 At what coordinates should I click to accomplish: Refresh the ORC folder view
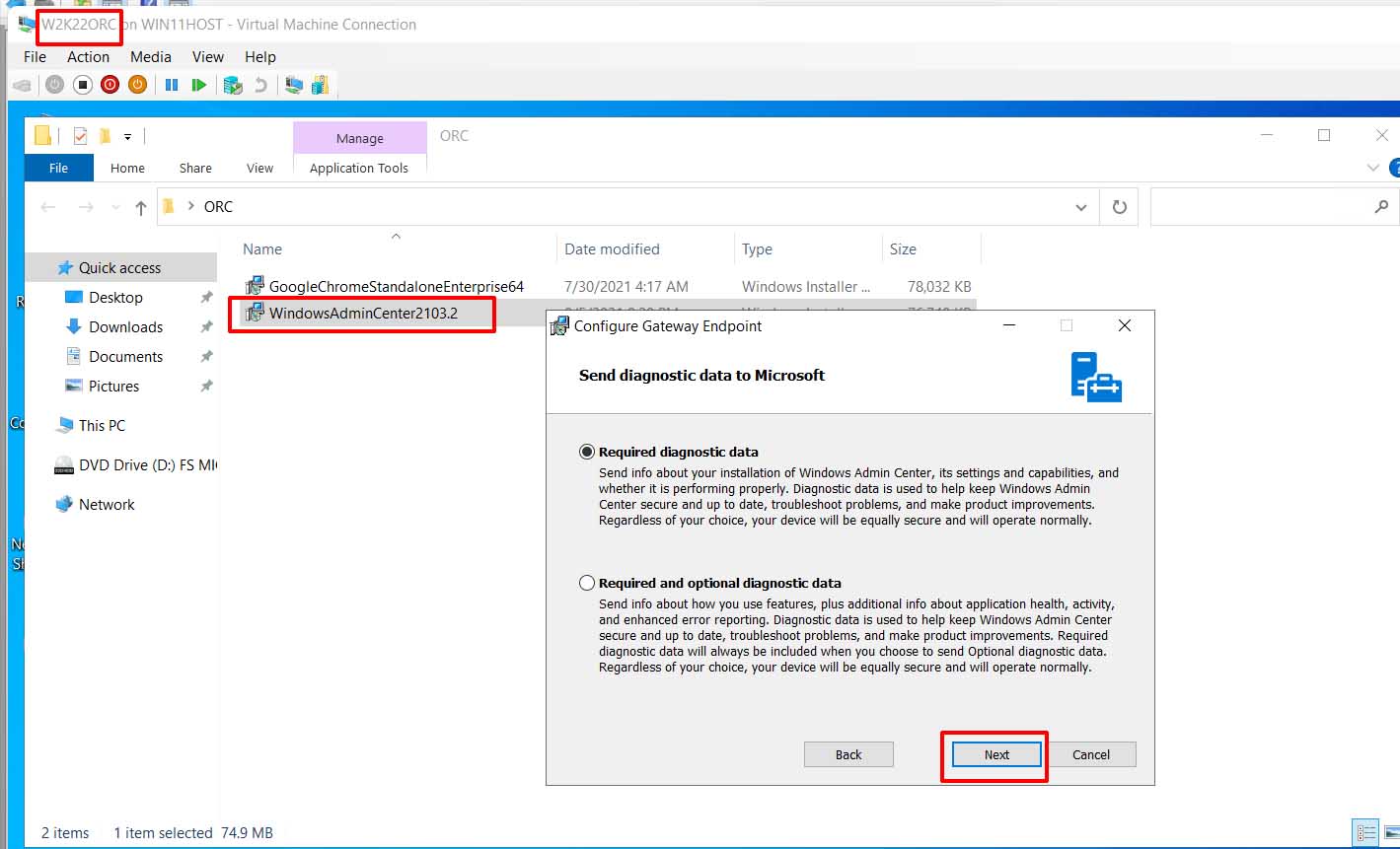point(1119,207)
